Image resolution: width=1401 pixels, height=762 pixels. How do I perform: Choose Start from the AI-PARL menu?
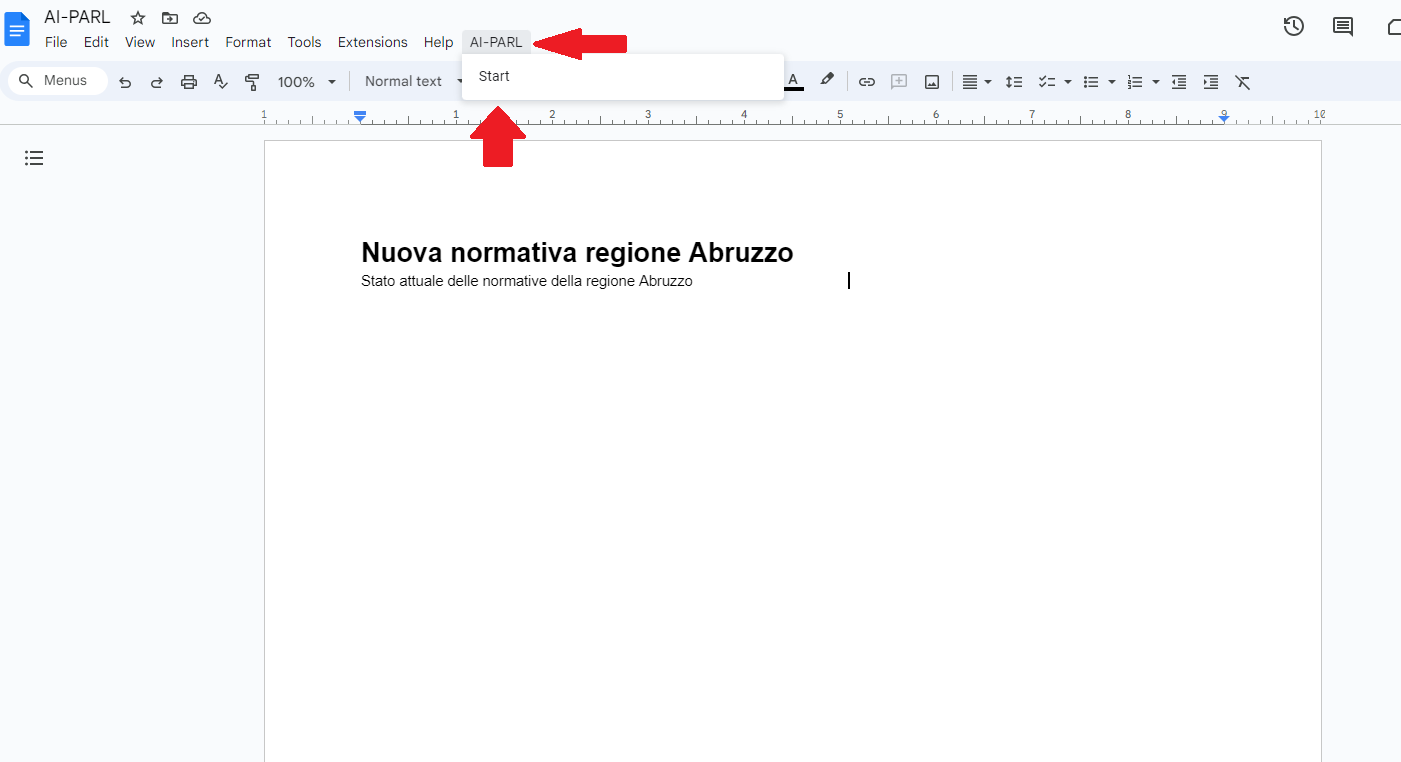(494, 76)
